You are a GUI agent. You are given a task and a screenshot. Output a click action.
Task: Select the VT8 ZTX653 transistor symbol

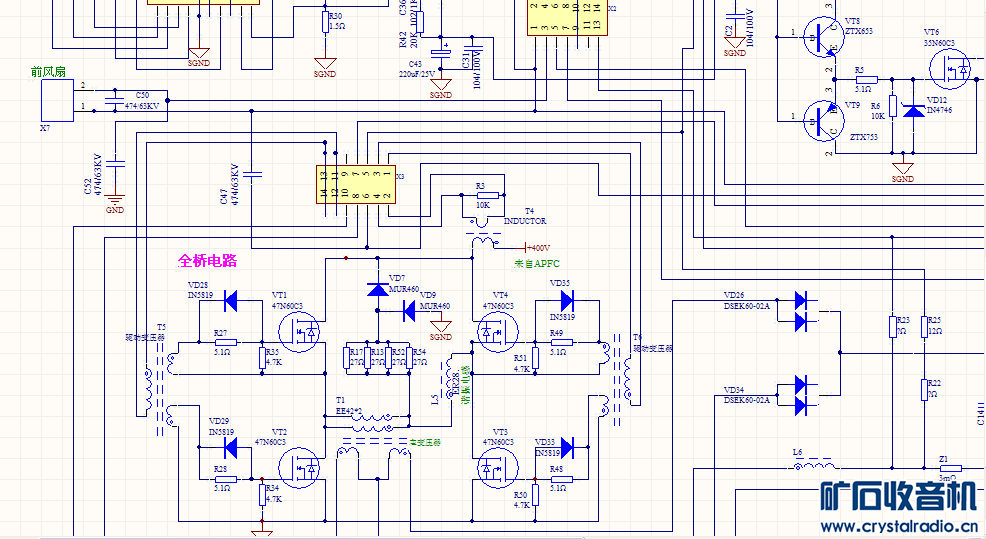823,37
